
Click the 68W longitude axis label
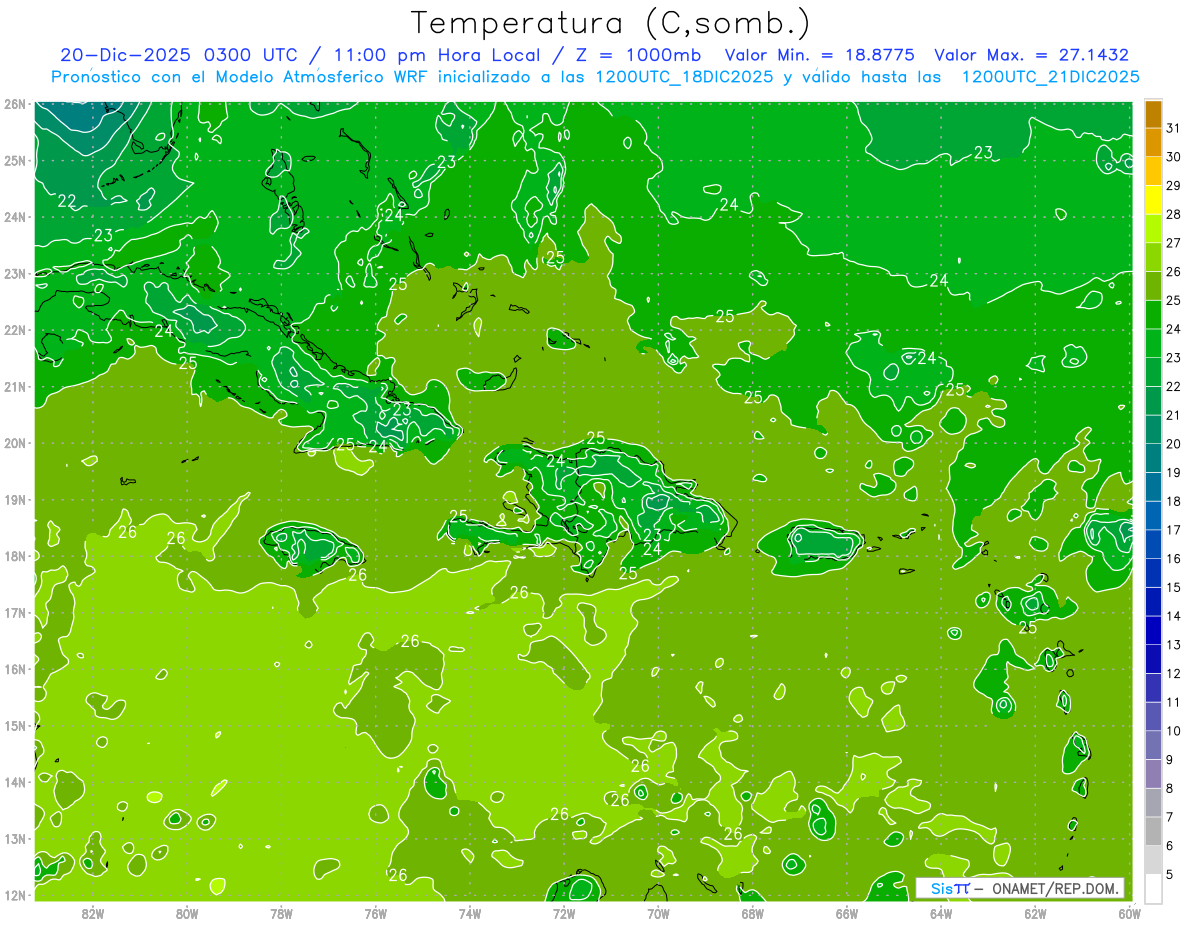752,912
